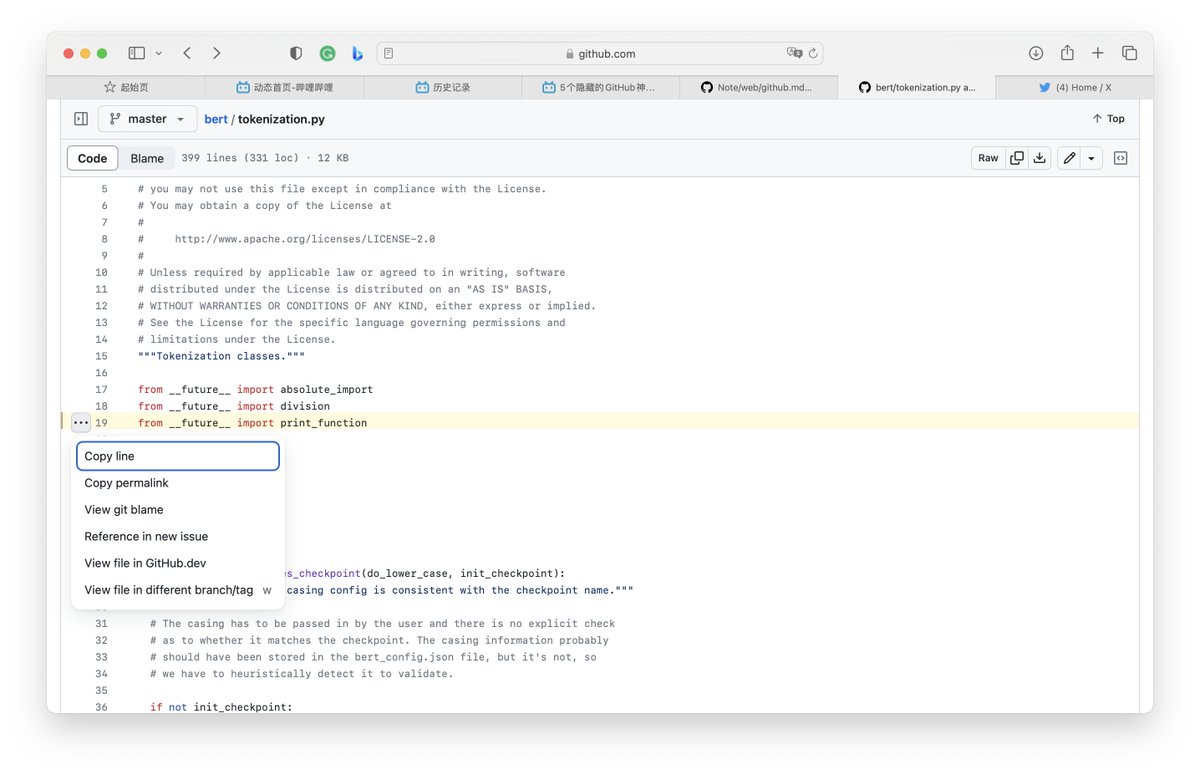Screen dimensions: 1200x775
Task: Click the Apache license URL comment
Action: pos(305,239)
